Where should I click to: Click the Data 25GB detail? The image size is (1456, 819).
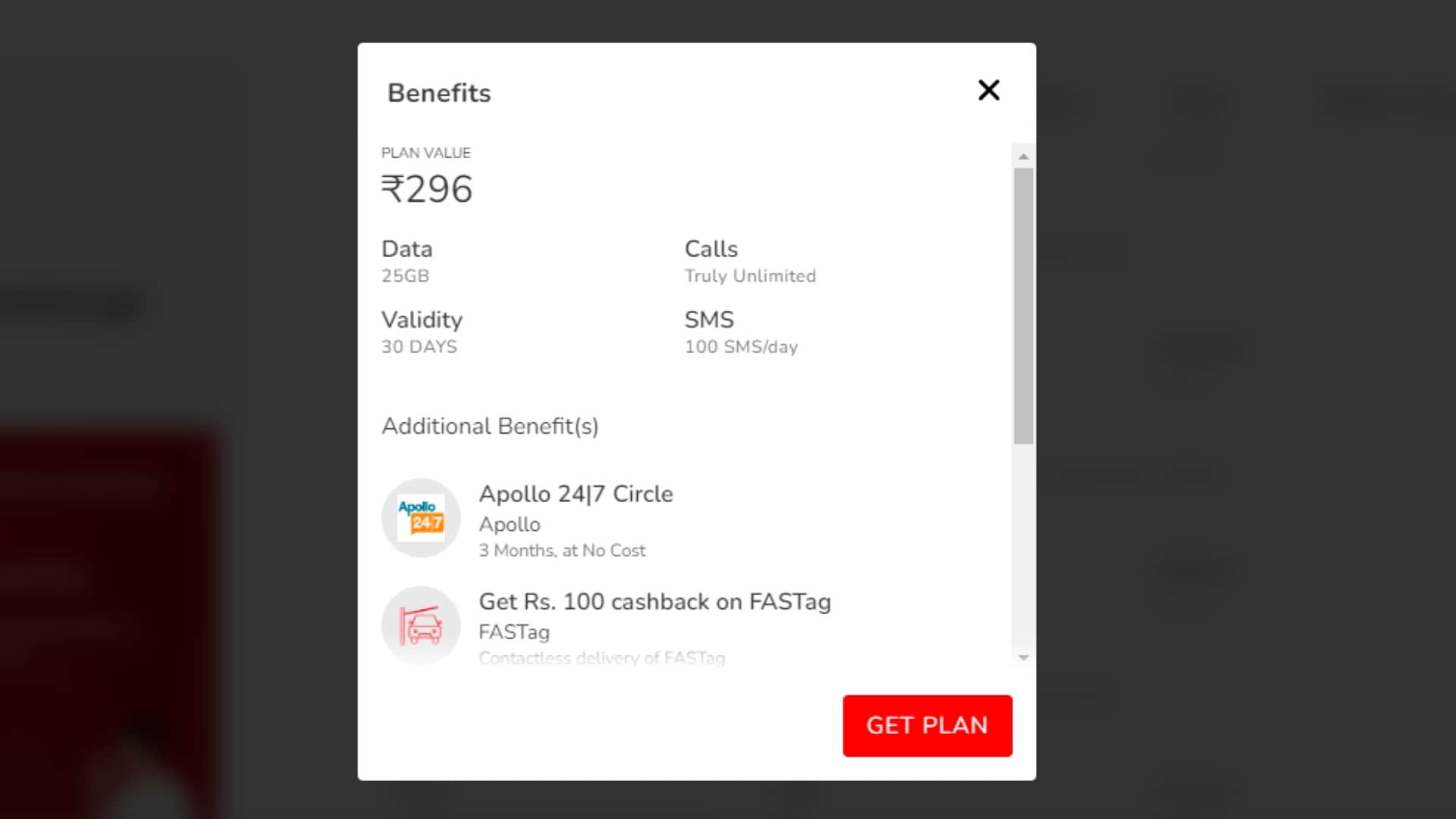pos(406,275)
